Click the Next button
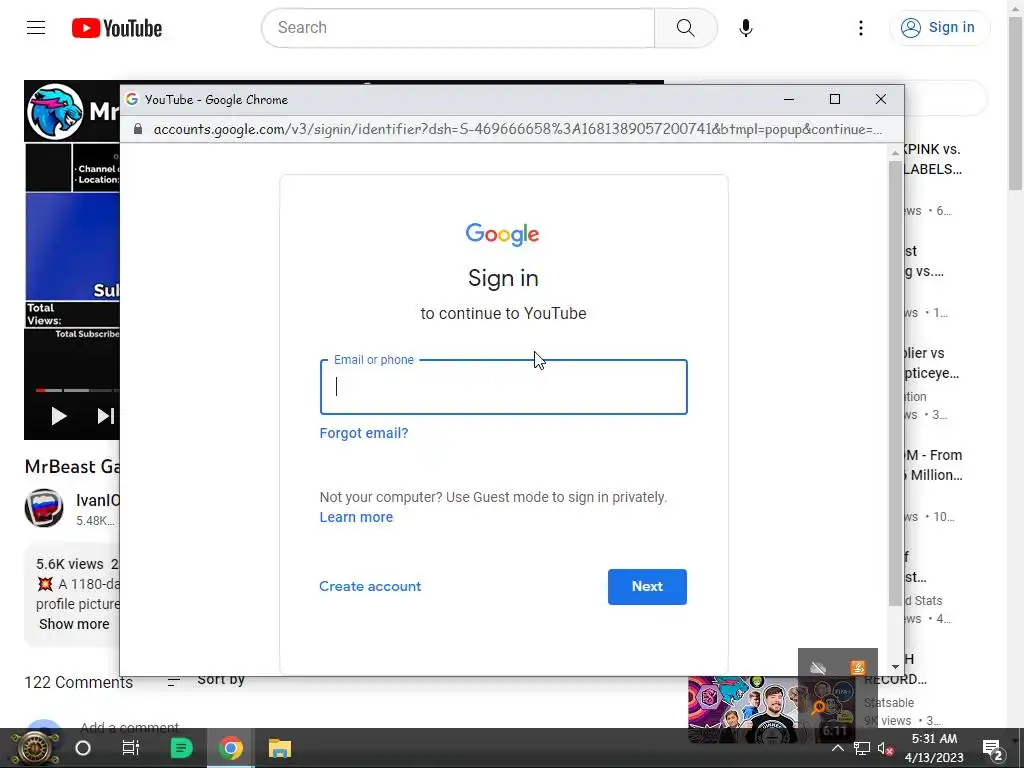Image resolution: width=1024 pixels, height=768 pixels. click(x=647, y=586)
